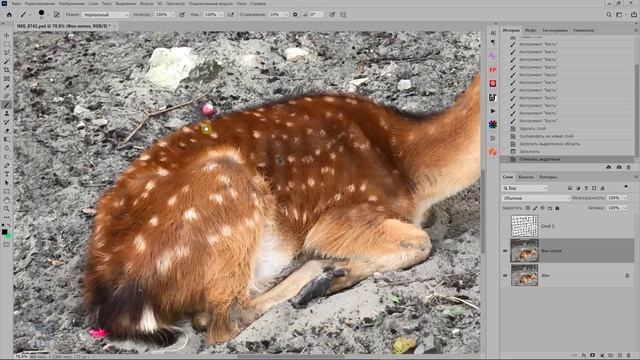This screenshot has width=640, height=360.
Task: Open brush opacity value dropdown
Action: (x=172, y=14)
